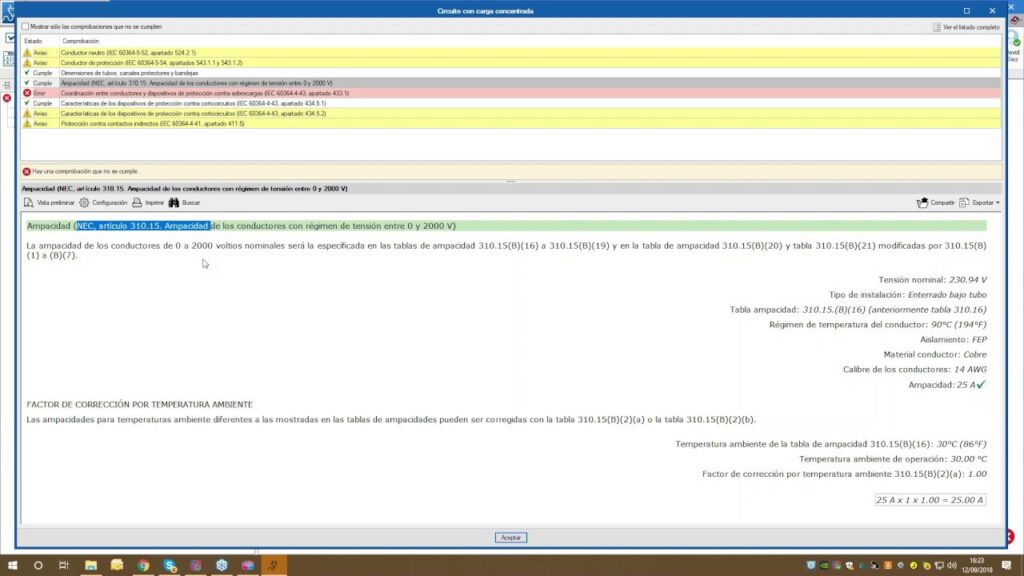Enable Mostrar sólo las comprobaciones que no se cumplen
Viewport: 1024px width, 576px height.
point(26,27)
